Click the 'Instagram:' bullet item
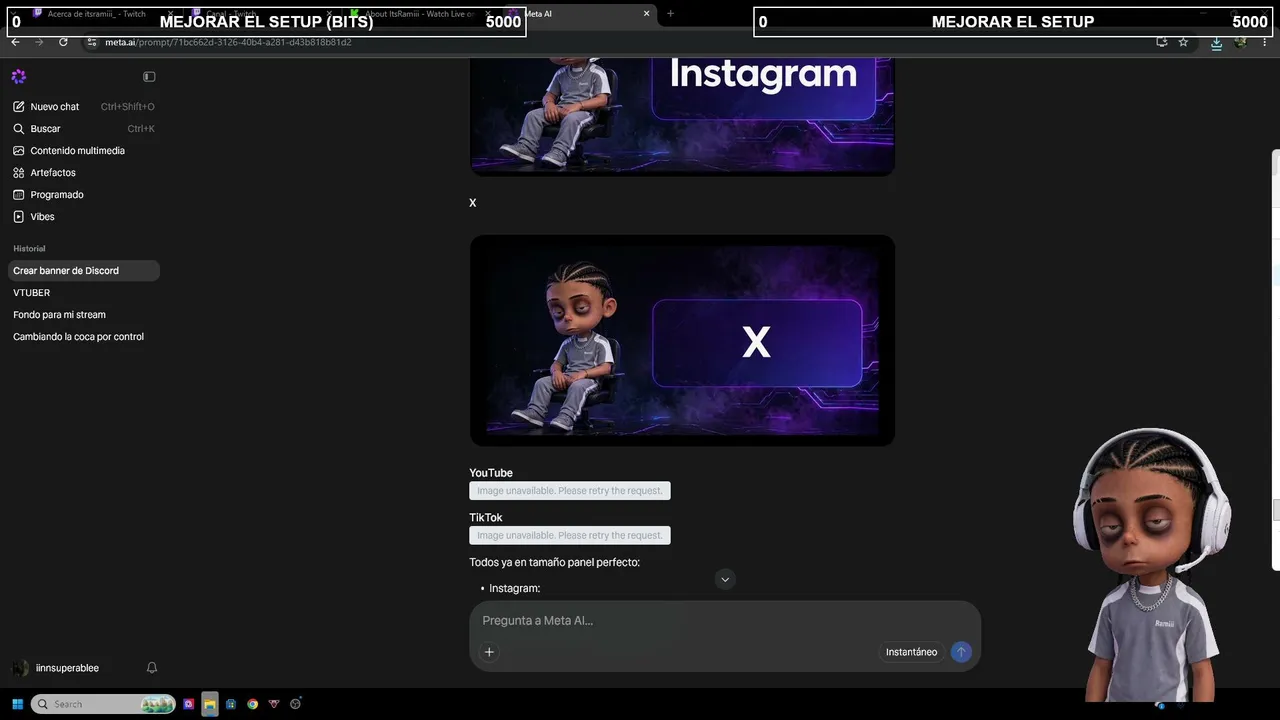Screen dimensions: 1280x720 pyautogui.click(x=515, y=589)
